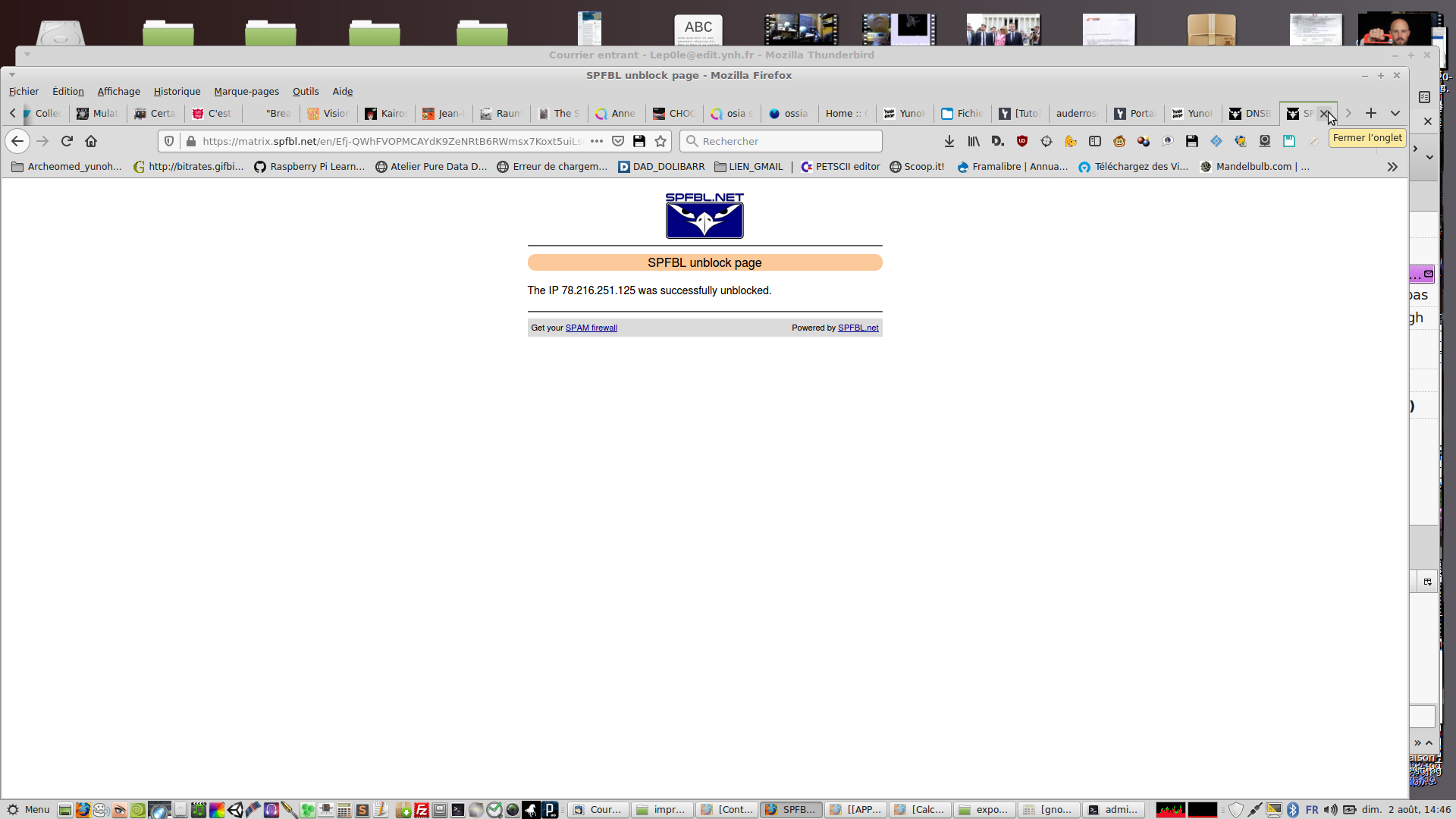This screenshot has width=1456, height=819.
Task: Save page to Pocket icon in the address bar
Action: pyautogui.click(x=618, y=141)
